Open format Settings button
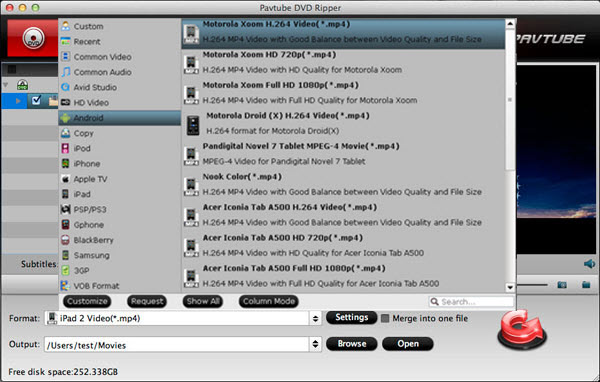The height and width of the screenshot is (382, 600). click(x=351, y=317)
